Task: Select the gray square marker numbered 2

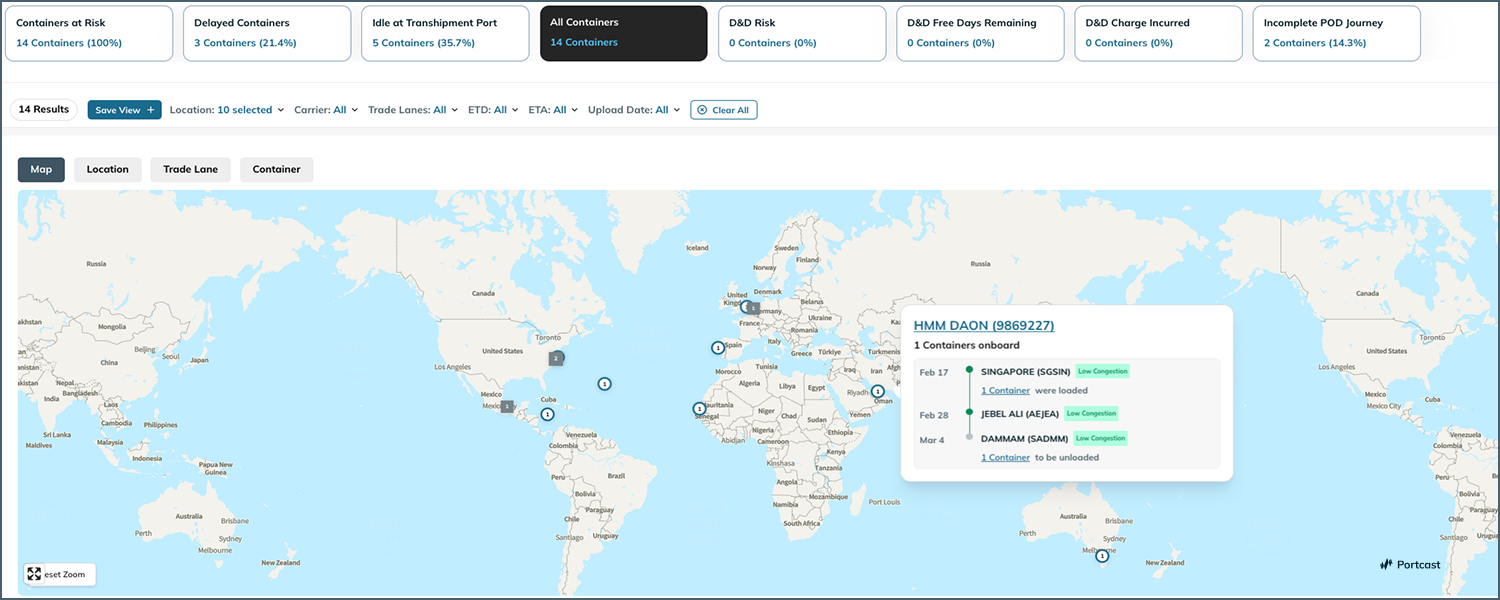Action: (x=555, y=358)
